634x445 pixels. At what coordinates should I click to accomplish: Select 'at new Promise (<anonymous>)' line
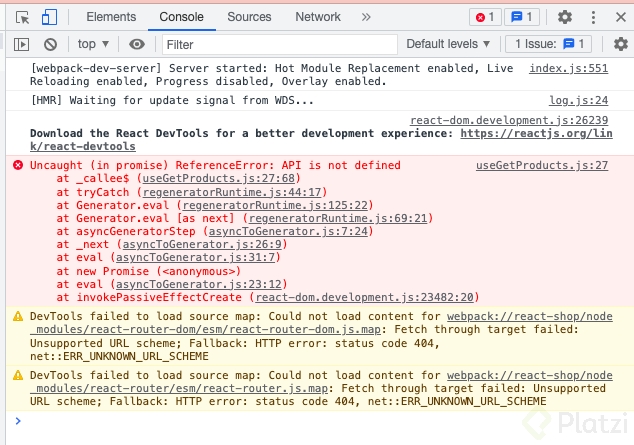[148, 271]
